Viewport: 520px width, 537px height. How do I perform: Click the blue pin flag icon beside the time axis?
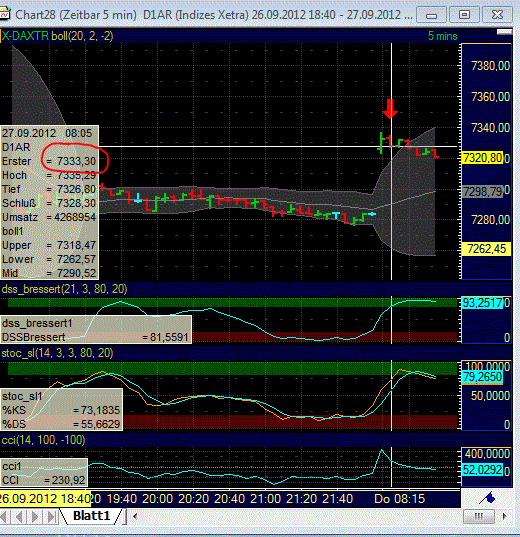[488, 498]
